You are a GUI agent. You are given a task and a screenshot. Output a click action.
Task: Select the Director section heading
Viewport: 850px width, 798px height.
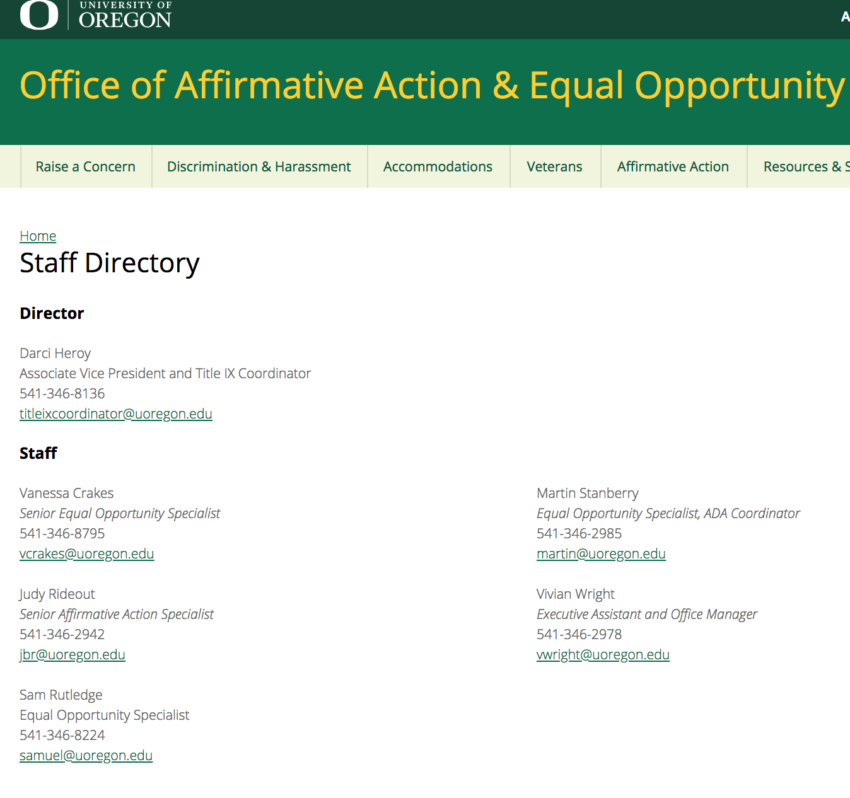coord(52,313)
